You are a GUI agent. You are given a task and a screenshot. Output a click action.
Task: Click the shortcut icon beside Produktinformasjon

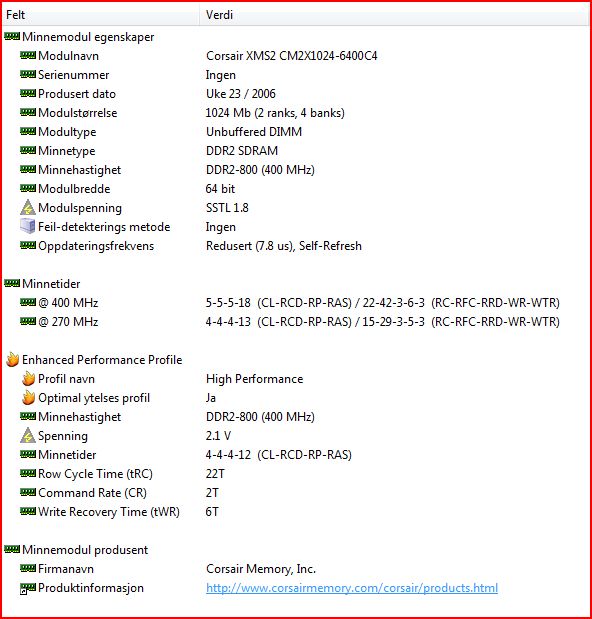[28, 588]
